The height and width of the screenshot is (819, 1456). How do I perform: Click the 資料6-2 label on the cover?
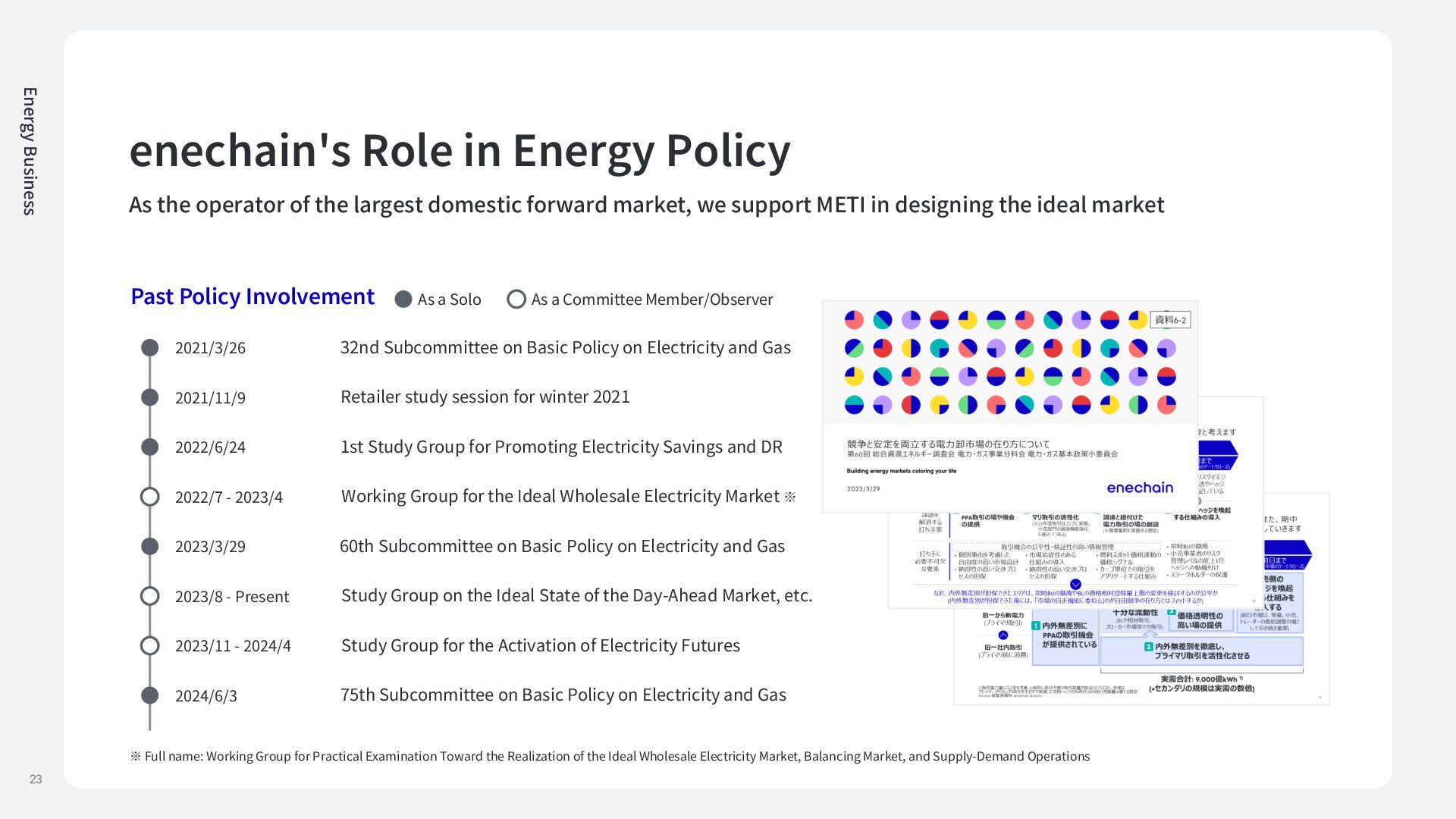click(x=1170, y=320)
